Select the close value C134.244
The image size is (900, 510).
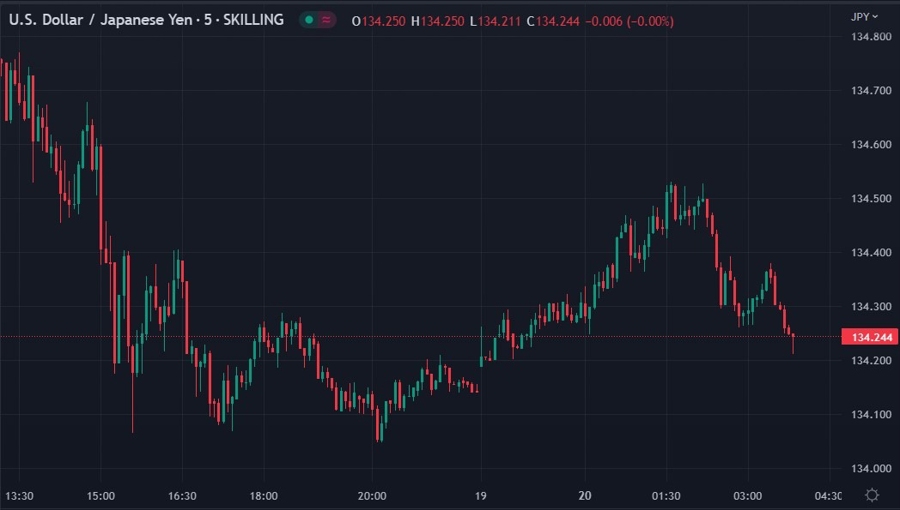pyautogui.click(x=553, y=21)
